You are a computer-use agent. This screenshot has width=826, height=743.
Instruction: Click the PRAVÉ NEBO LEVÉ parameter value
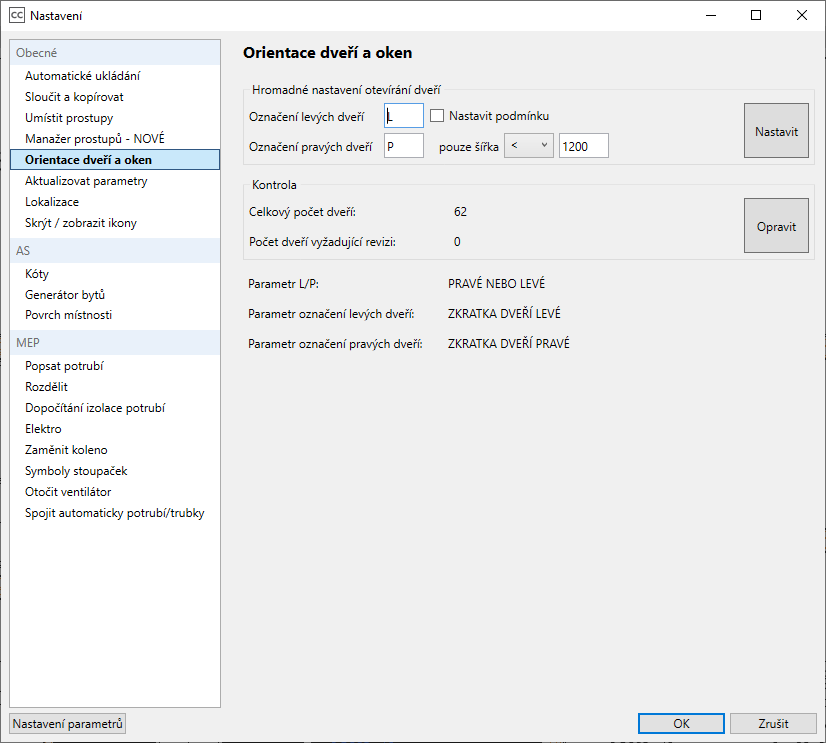496,283
